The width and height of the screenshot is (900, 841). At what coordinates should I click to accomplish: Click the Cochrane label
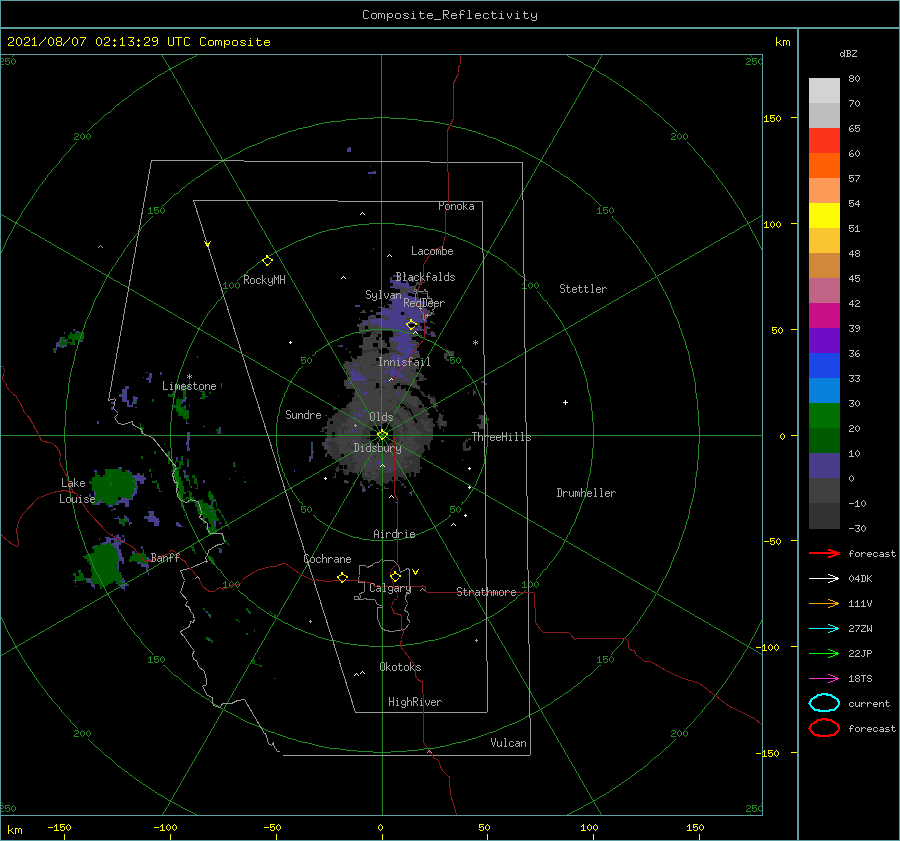(x=327, y=559)
